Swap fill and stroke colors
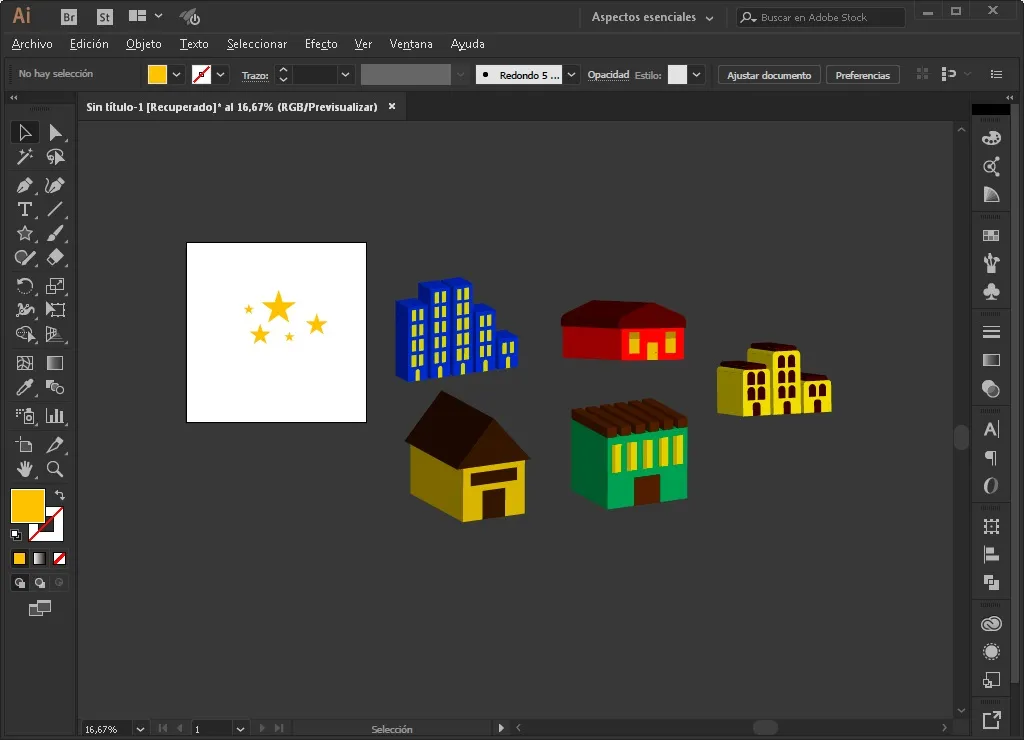1024x740 pixels. [59, 494]
